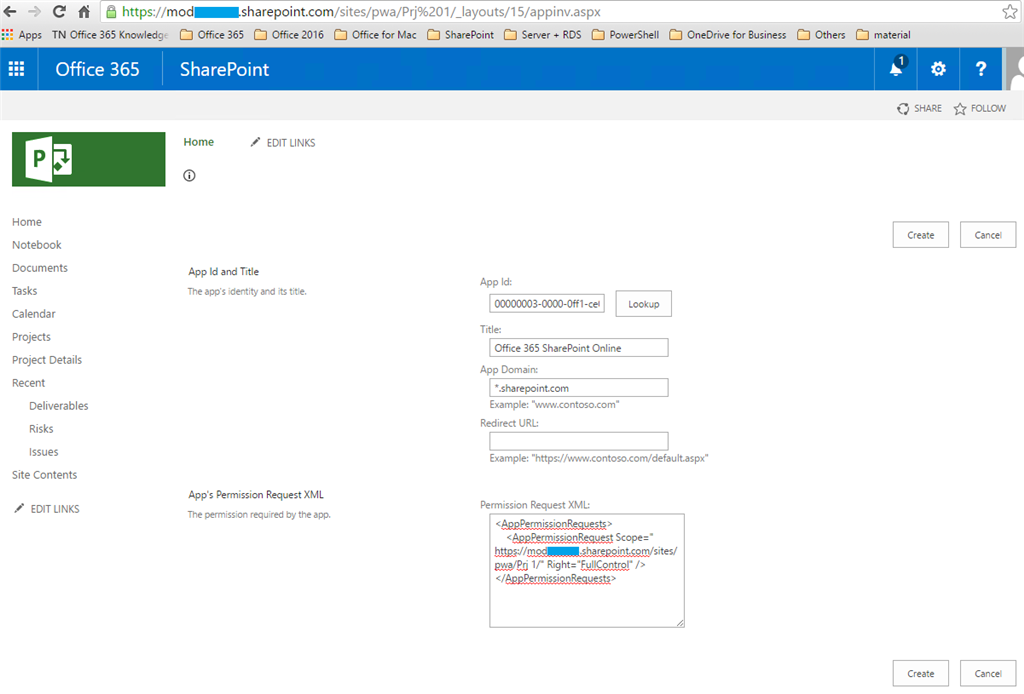Open the Office 365 bookmark folder
1024x694 pixels.
(x=212, y=35)
